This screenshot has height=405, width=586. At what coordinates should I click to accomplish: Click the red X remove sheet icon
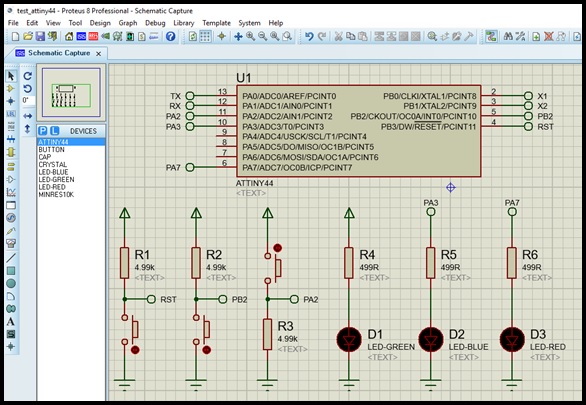tap(549, 36)
